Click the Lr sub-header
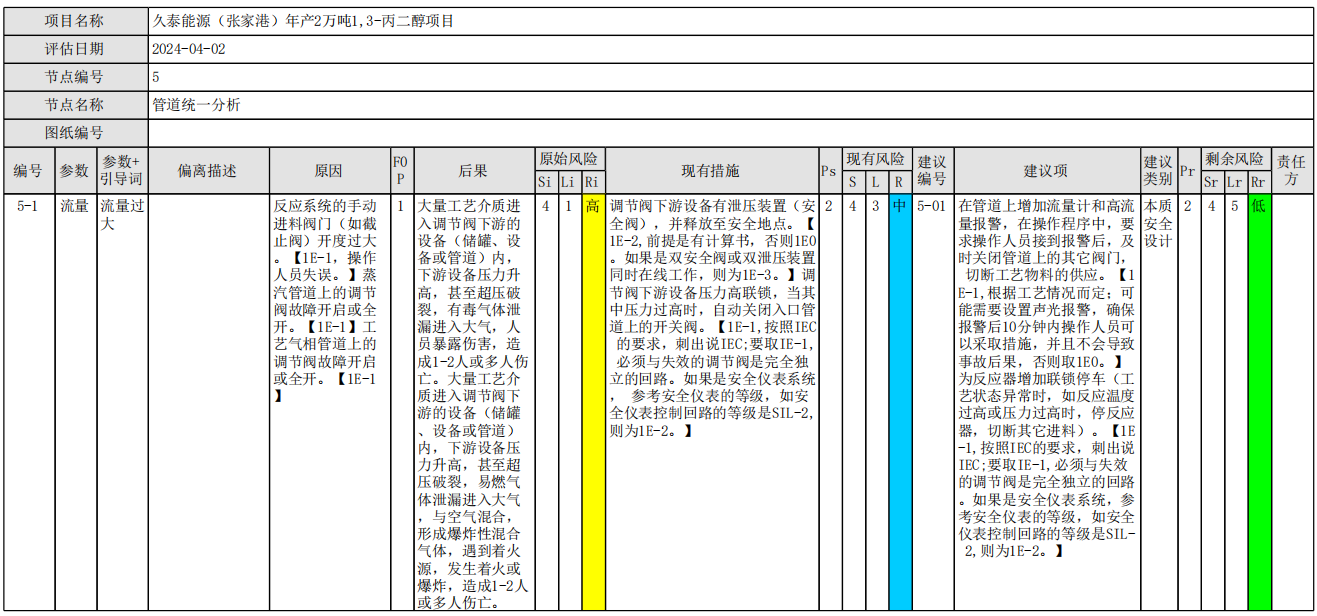 tap(1235, 183)
